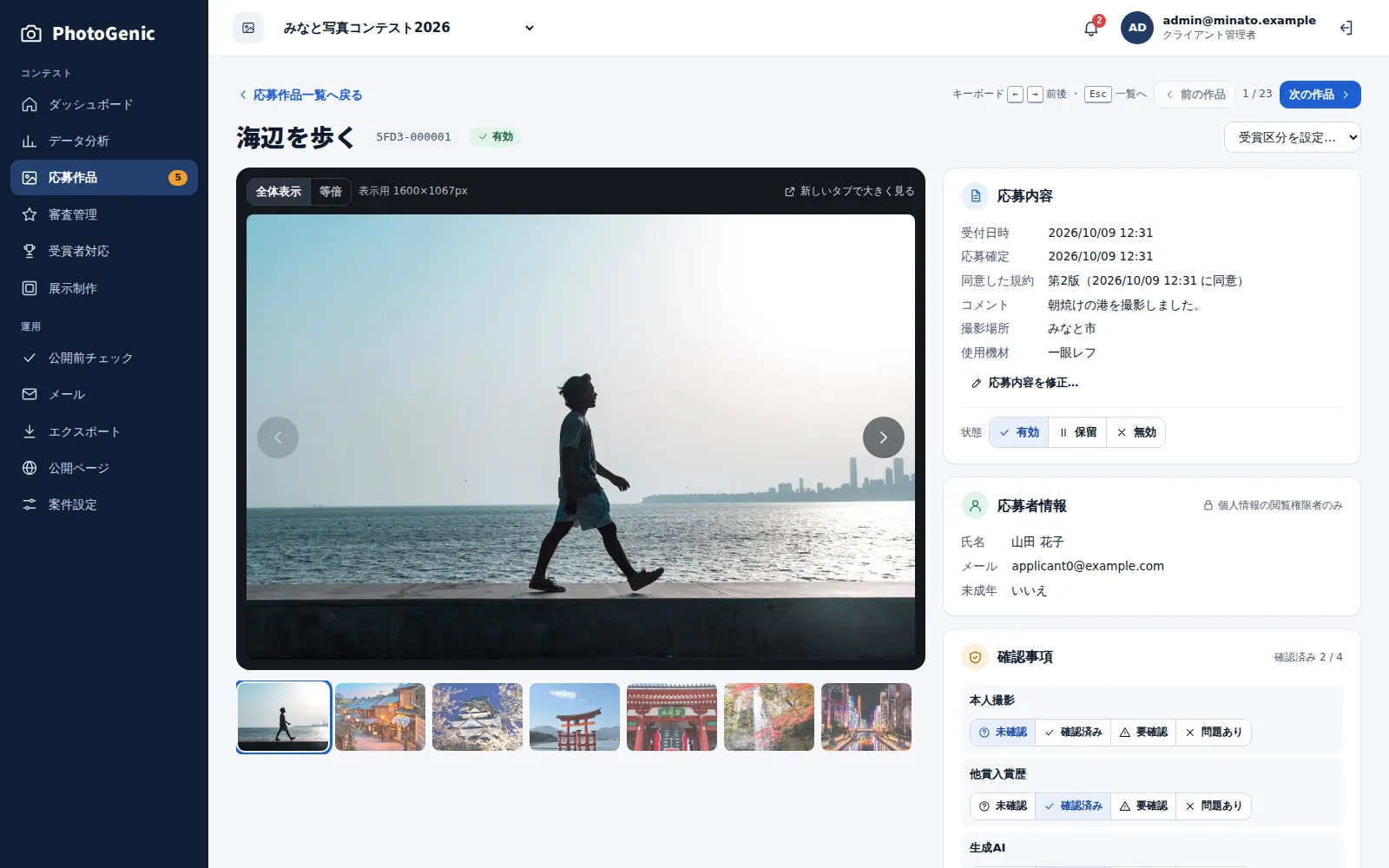
Task: Open the 受賞区分を設定 dropdown
Action: click(1292, 137)
